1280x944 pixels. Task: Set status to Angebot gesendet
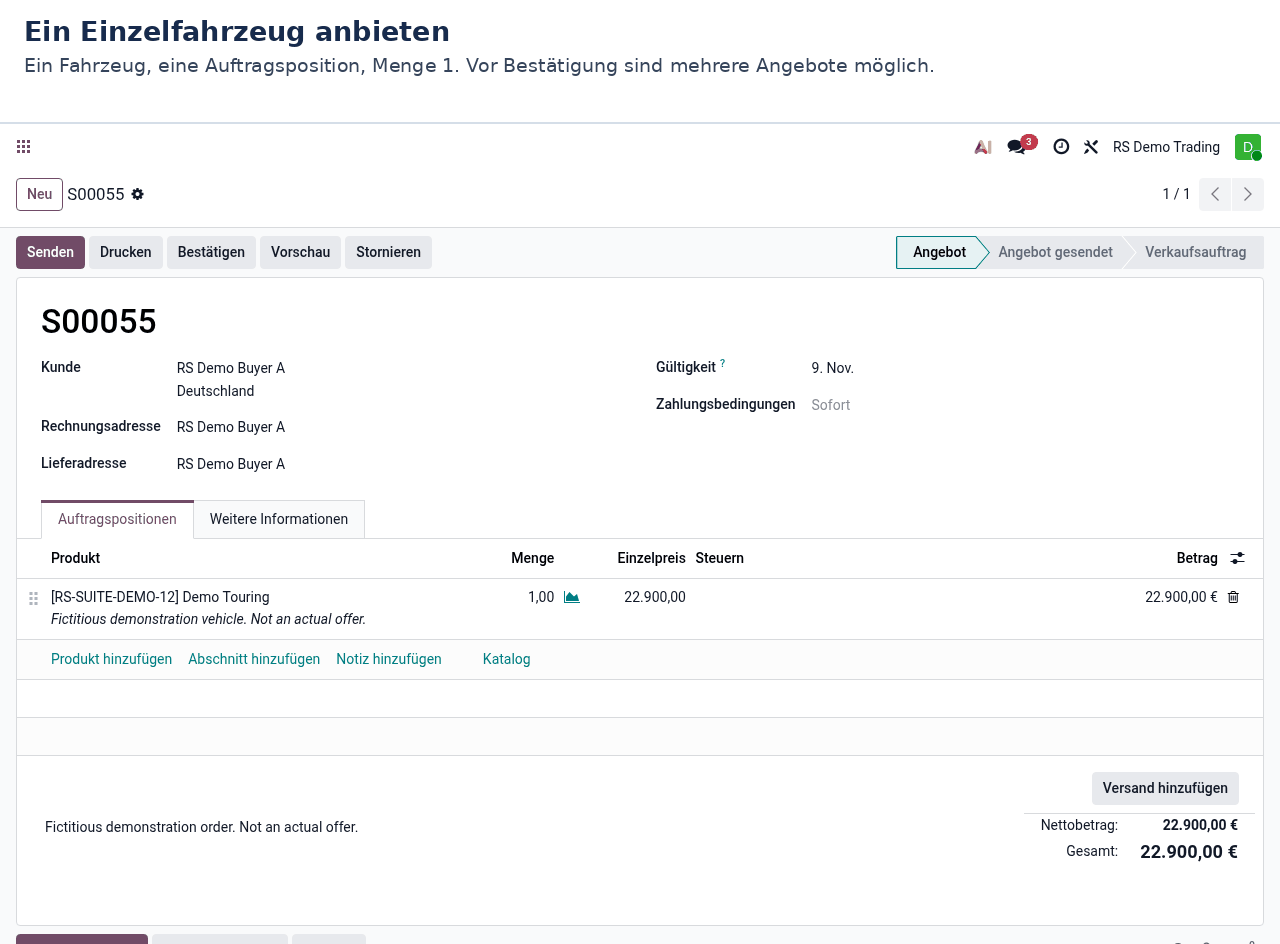tap(1055, 252)
